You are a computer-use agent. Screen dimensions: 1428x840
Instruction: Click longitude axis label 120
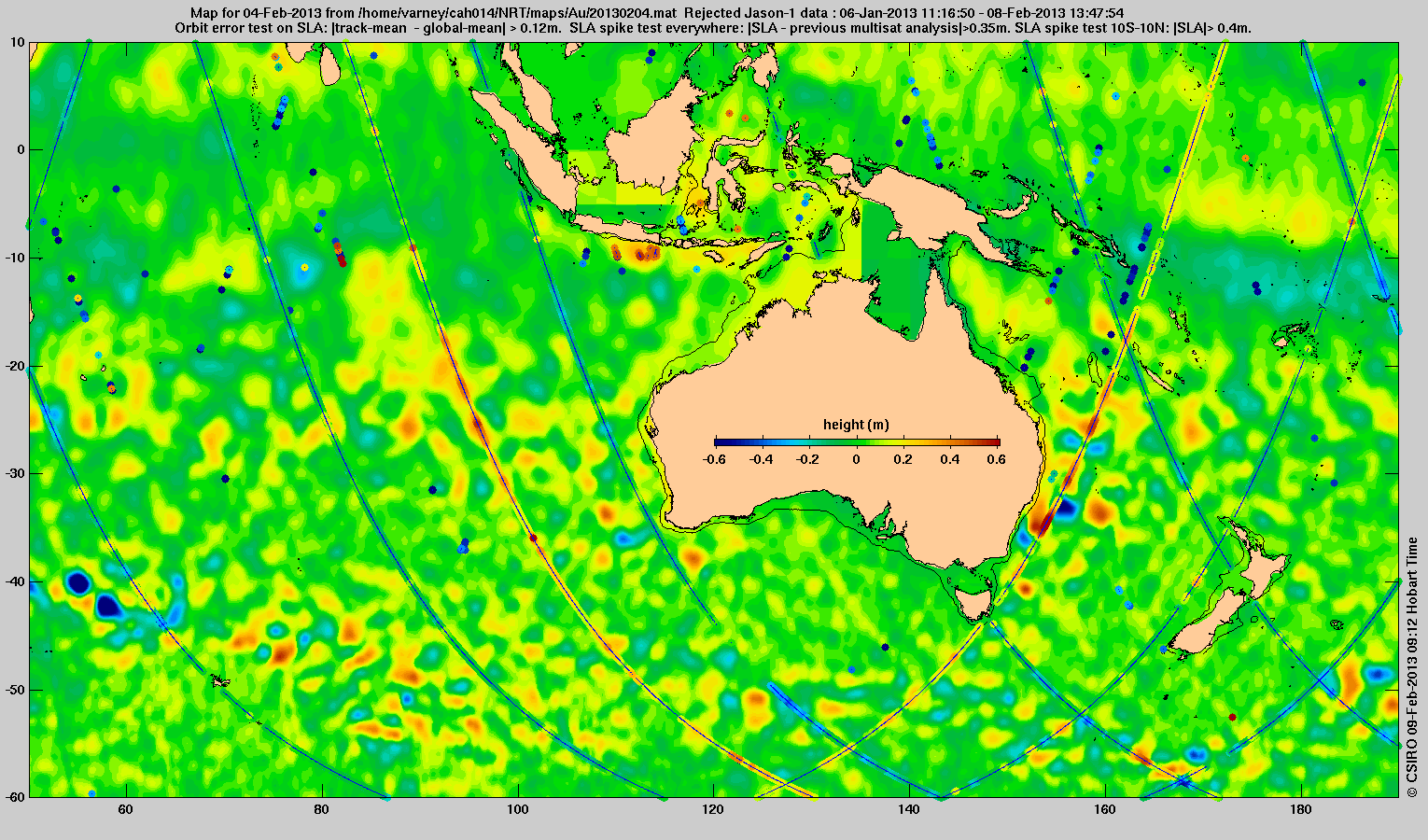pyautogui.click(x=714, y=809)
